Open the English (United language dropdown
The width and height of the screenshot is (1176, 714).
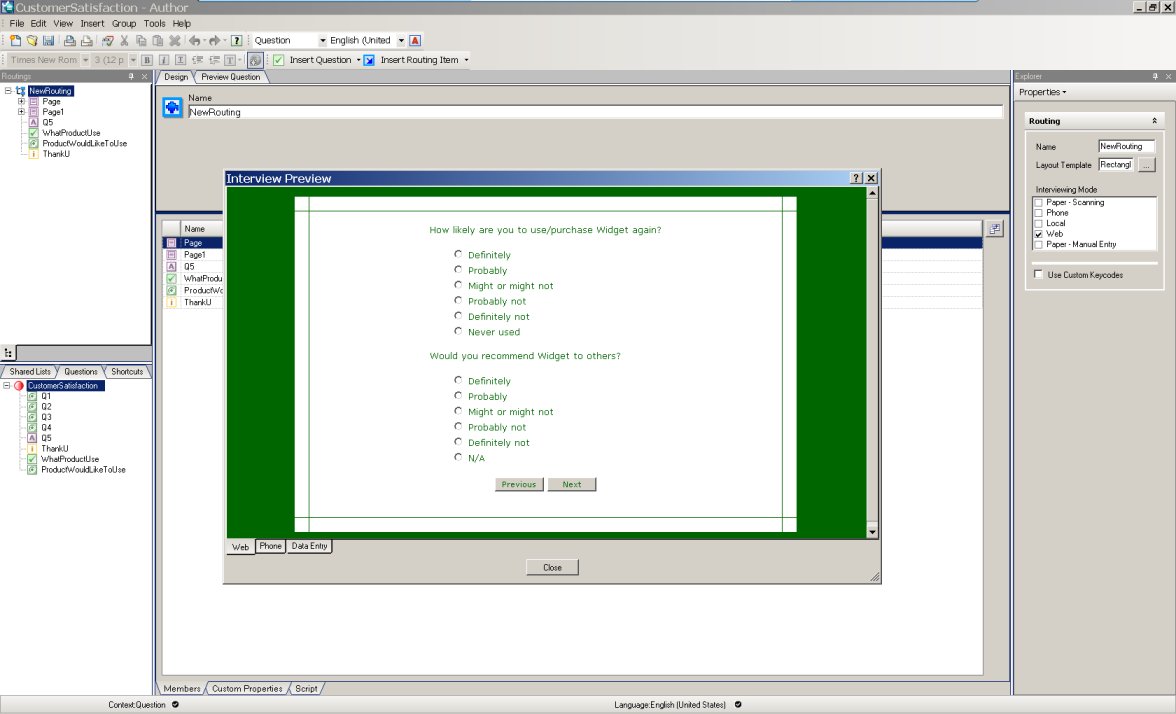(401, 40)
